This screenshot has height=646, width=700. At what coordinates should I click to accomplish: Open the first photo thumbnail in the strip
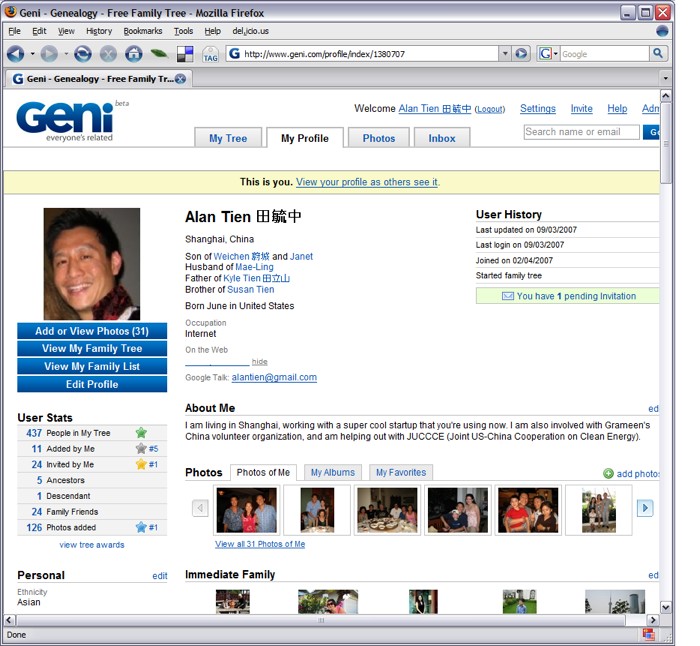[246, 510]
